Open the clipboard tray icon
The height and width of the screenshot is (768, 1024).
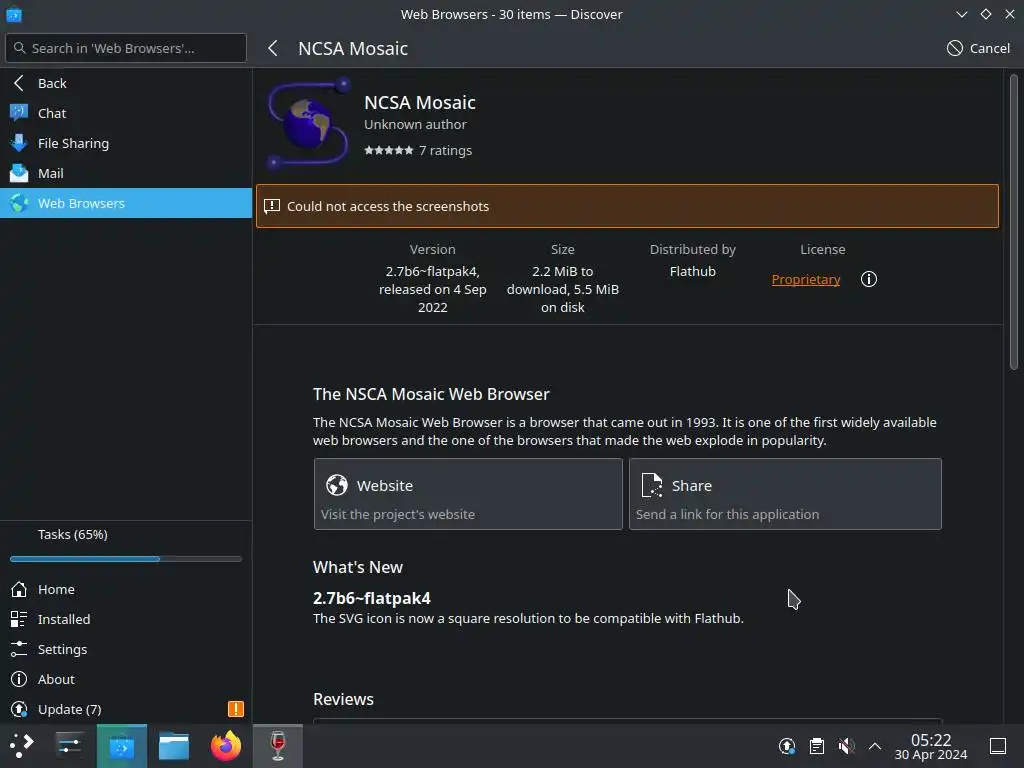(816, 746)
